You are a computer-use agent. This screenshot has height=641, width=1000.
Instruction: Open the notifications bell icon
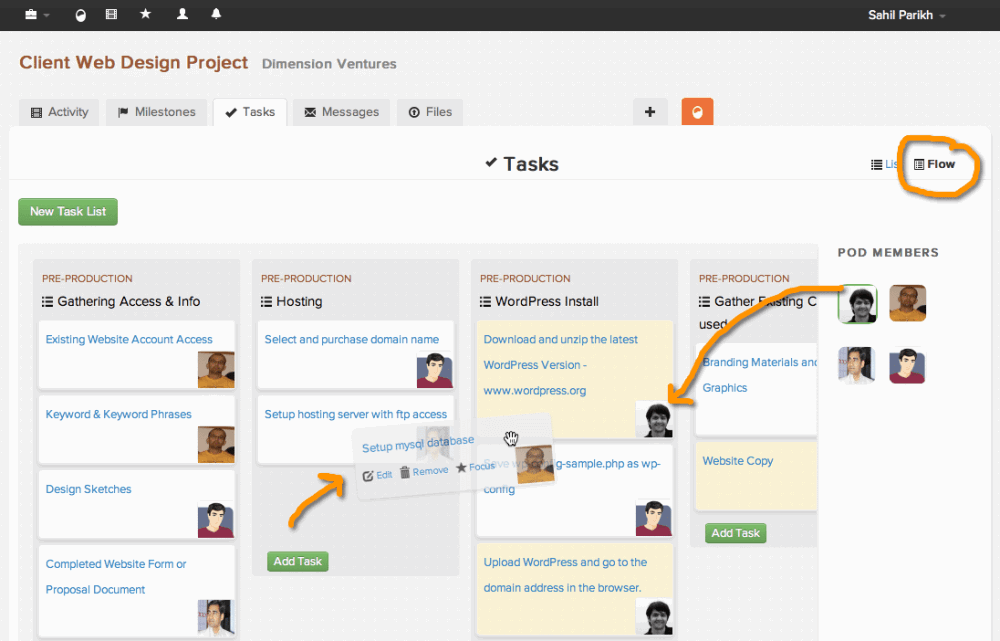pos(216,13)
